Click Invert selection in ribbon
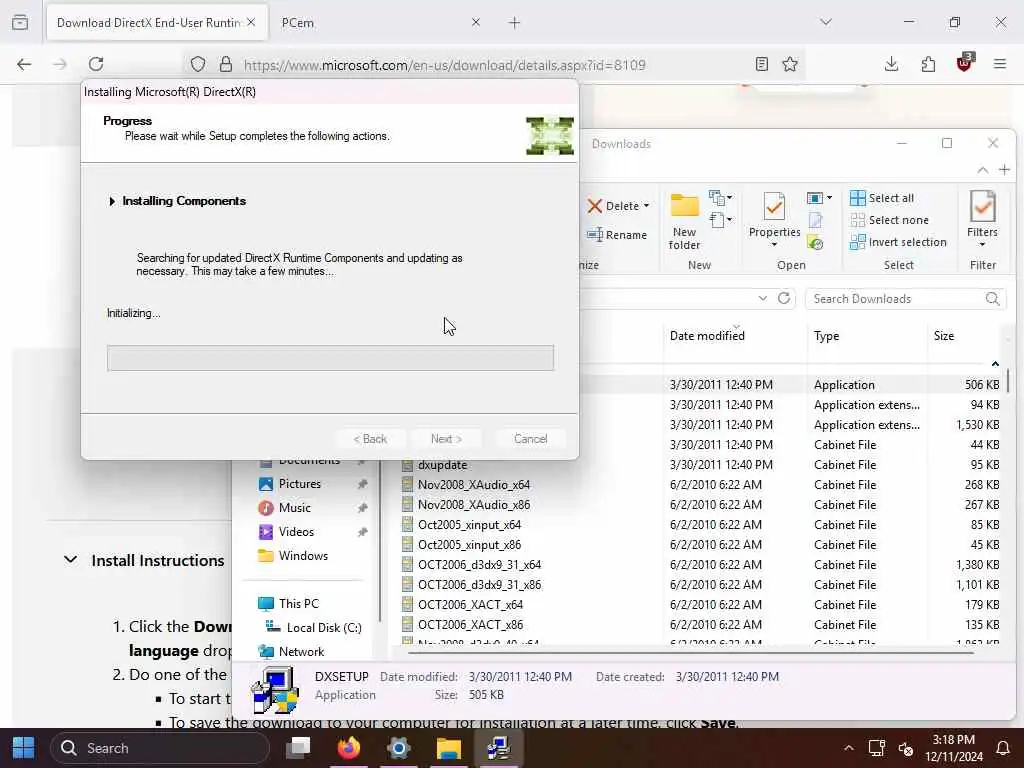 (x=898, y=242)
